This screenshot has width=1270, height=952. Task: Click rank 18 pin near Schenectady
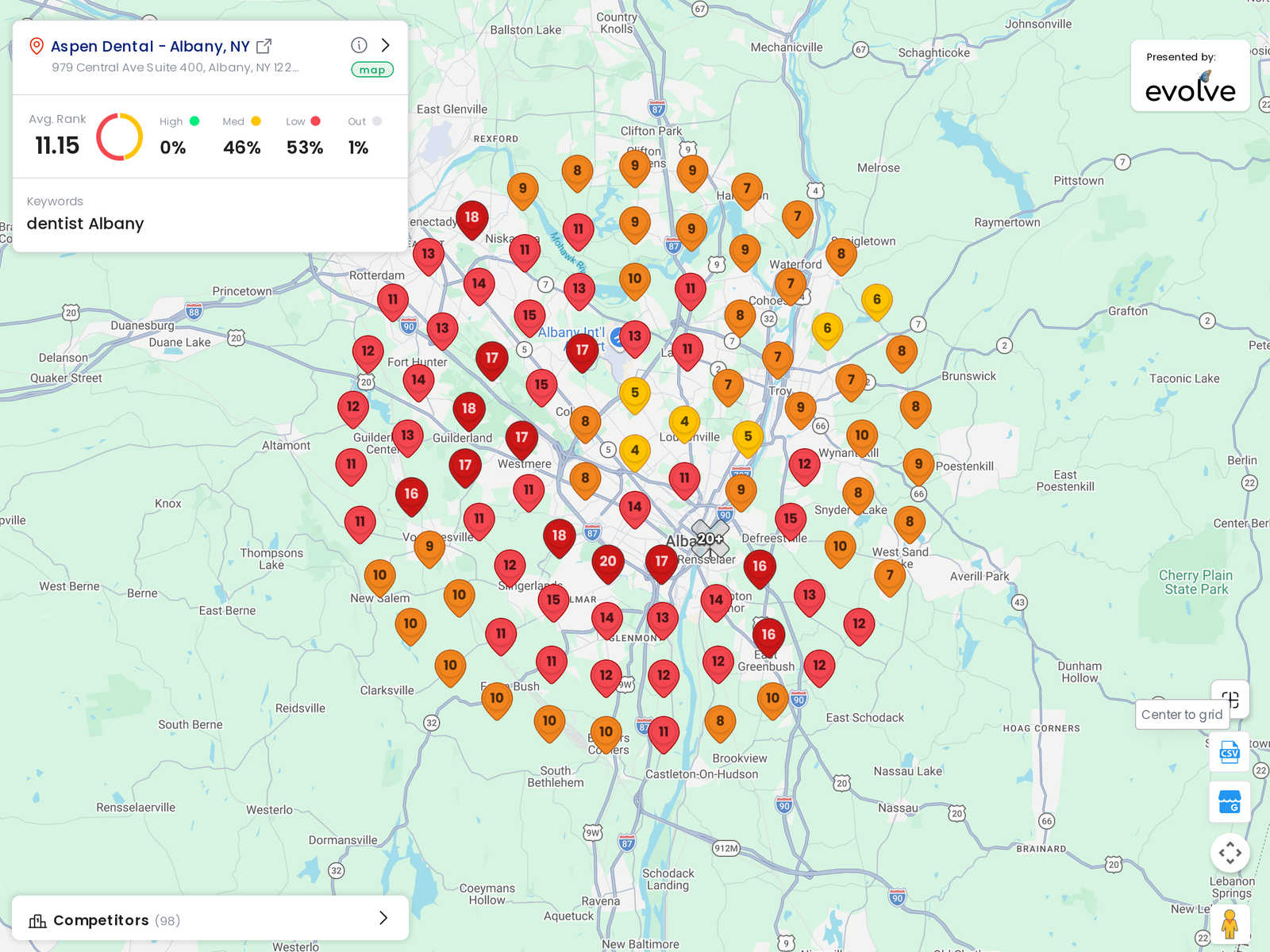tap(471, 220)
